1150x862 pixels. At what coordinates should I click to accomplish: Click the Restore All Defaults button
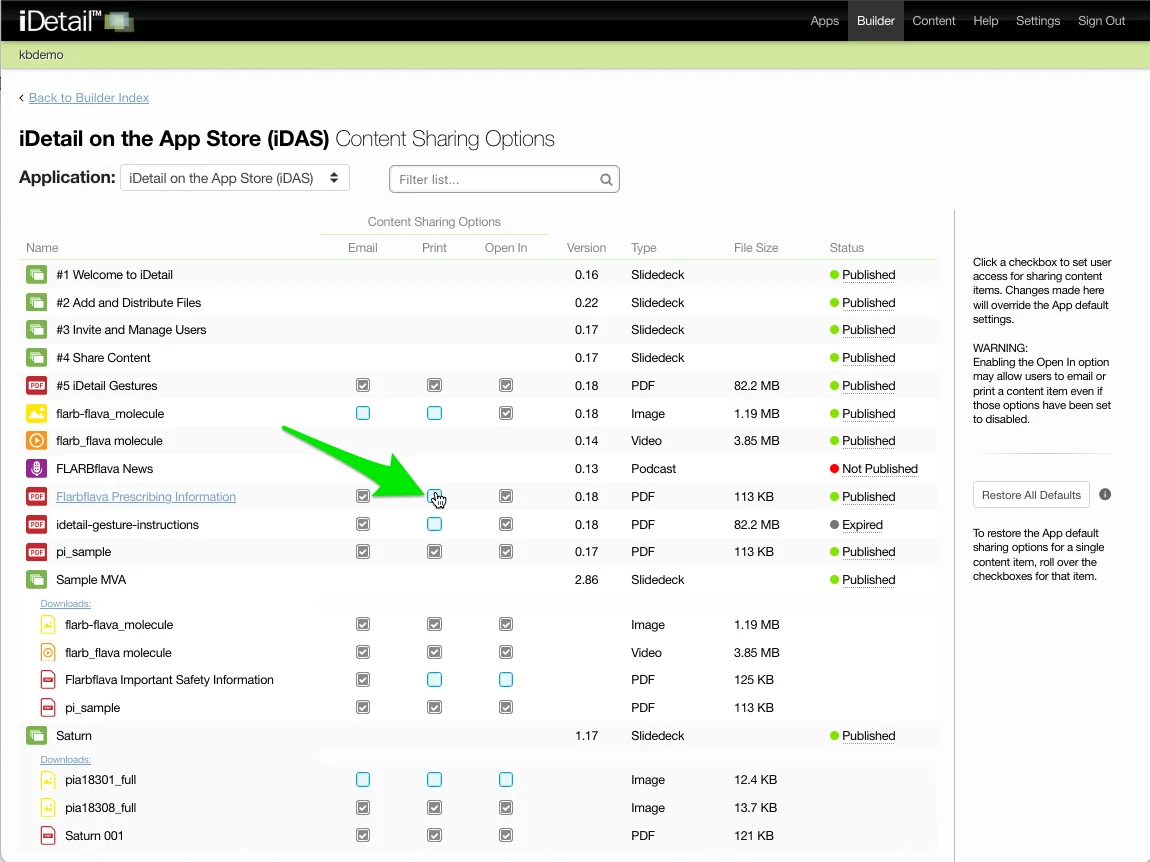pos(1031,495)
